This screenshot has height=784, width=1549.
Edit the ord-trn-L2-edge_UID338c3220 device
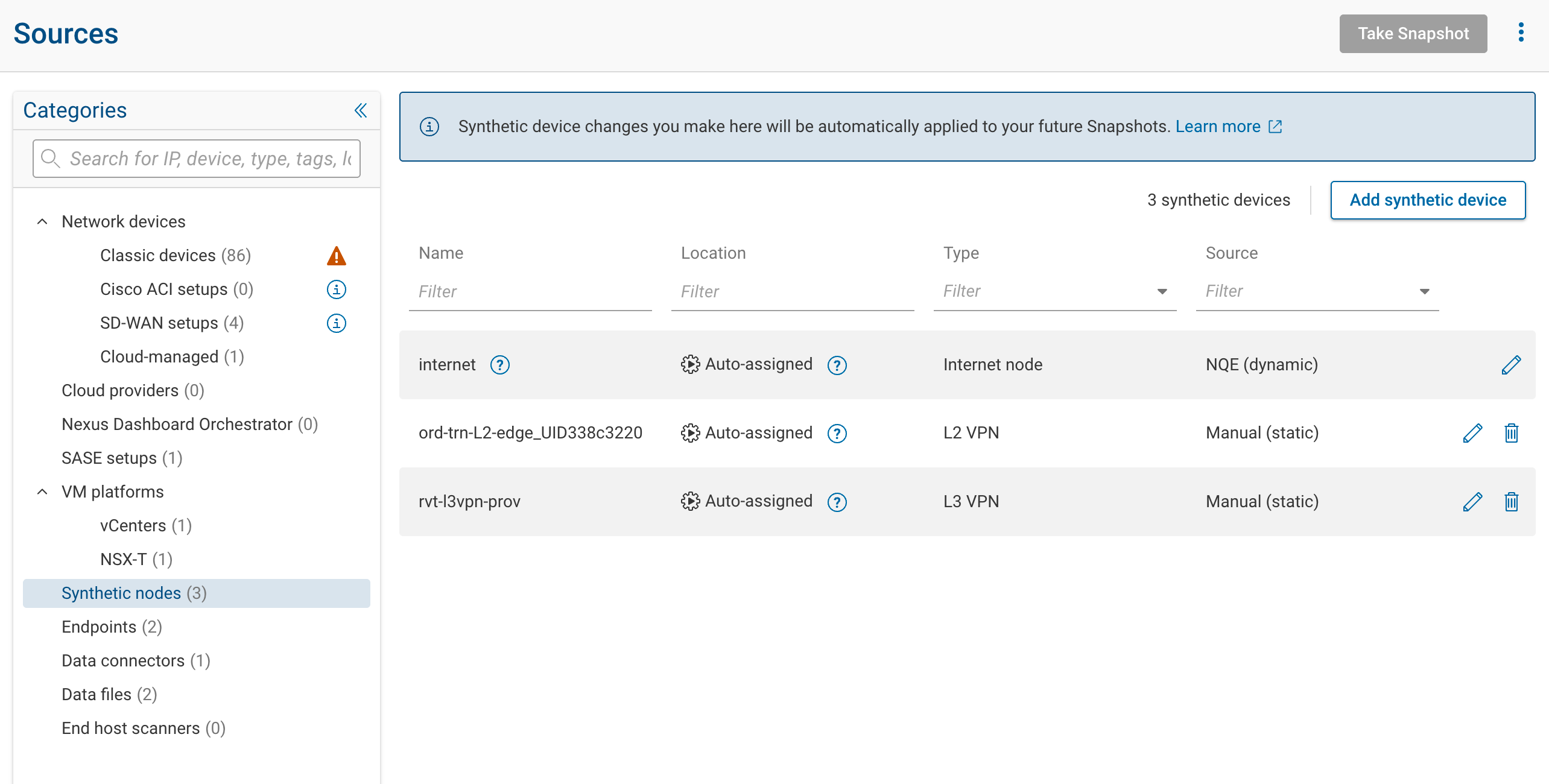click(x=1472, y=433)
